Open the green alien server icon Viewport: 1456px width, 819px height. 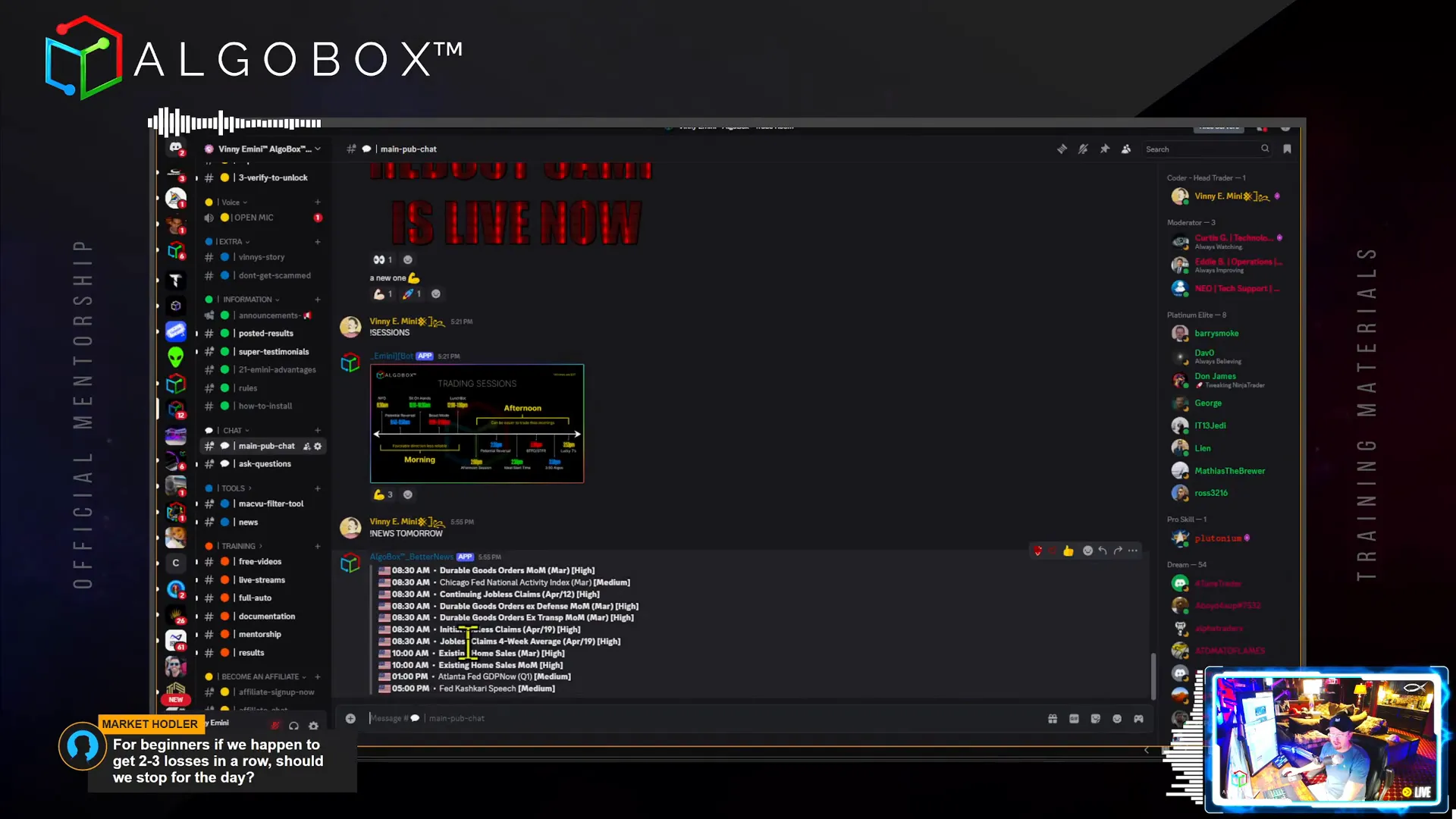176,356
